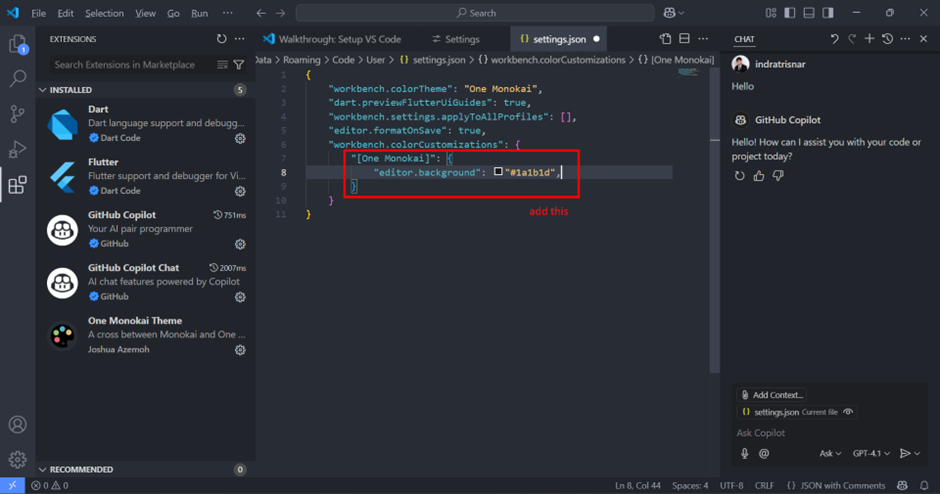Open notifications bell in status bar
This screenshot has width=940, height=494.
tap(924, 486)
